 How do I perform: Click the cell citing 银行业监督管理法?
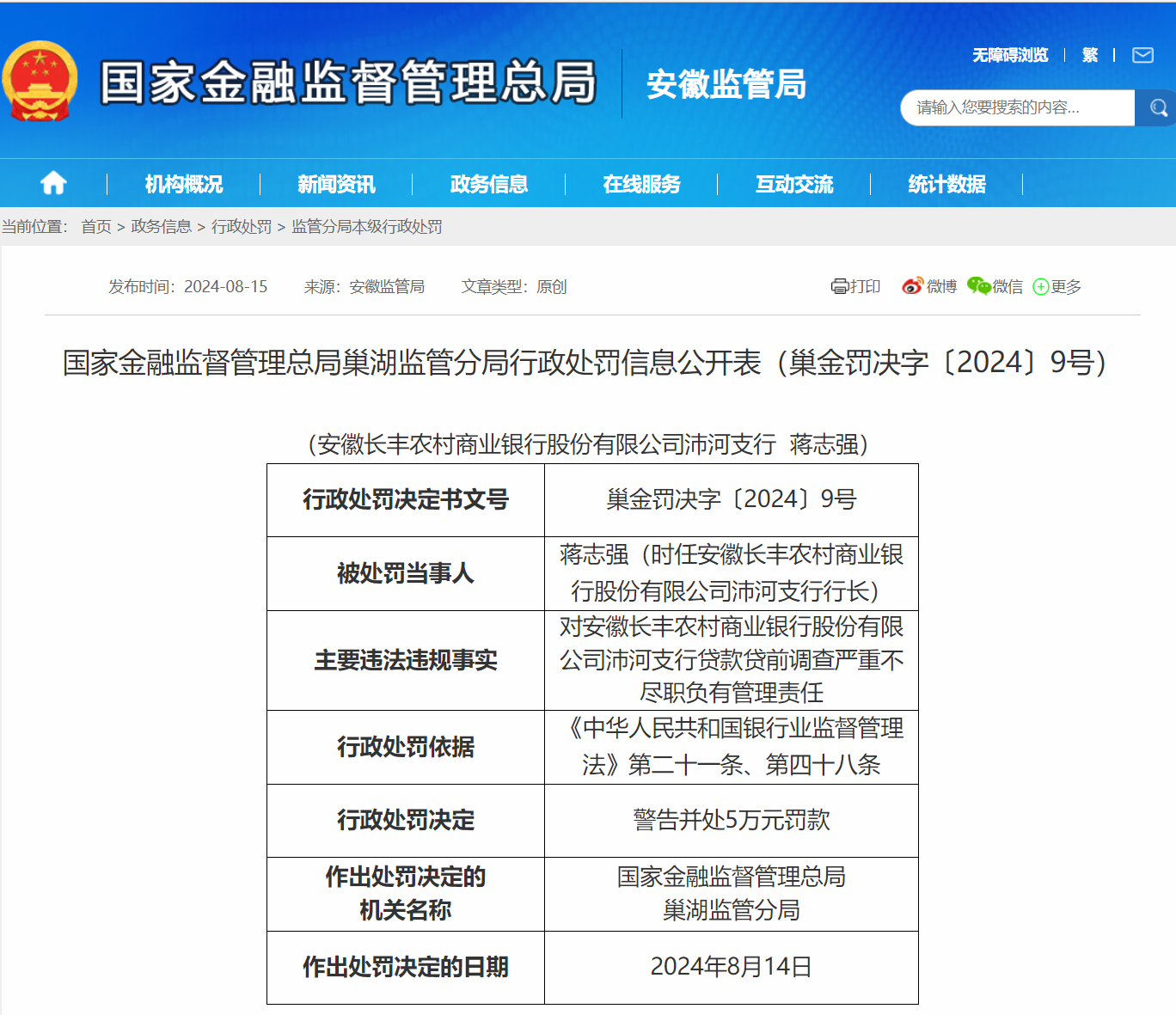(x=732, y=748)
